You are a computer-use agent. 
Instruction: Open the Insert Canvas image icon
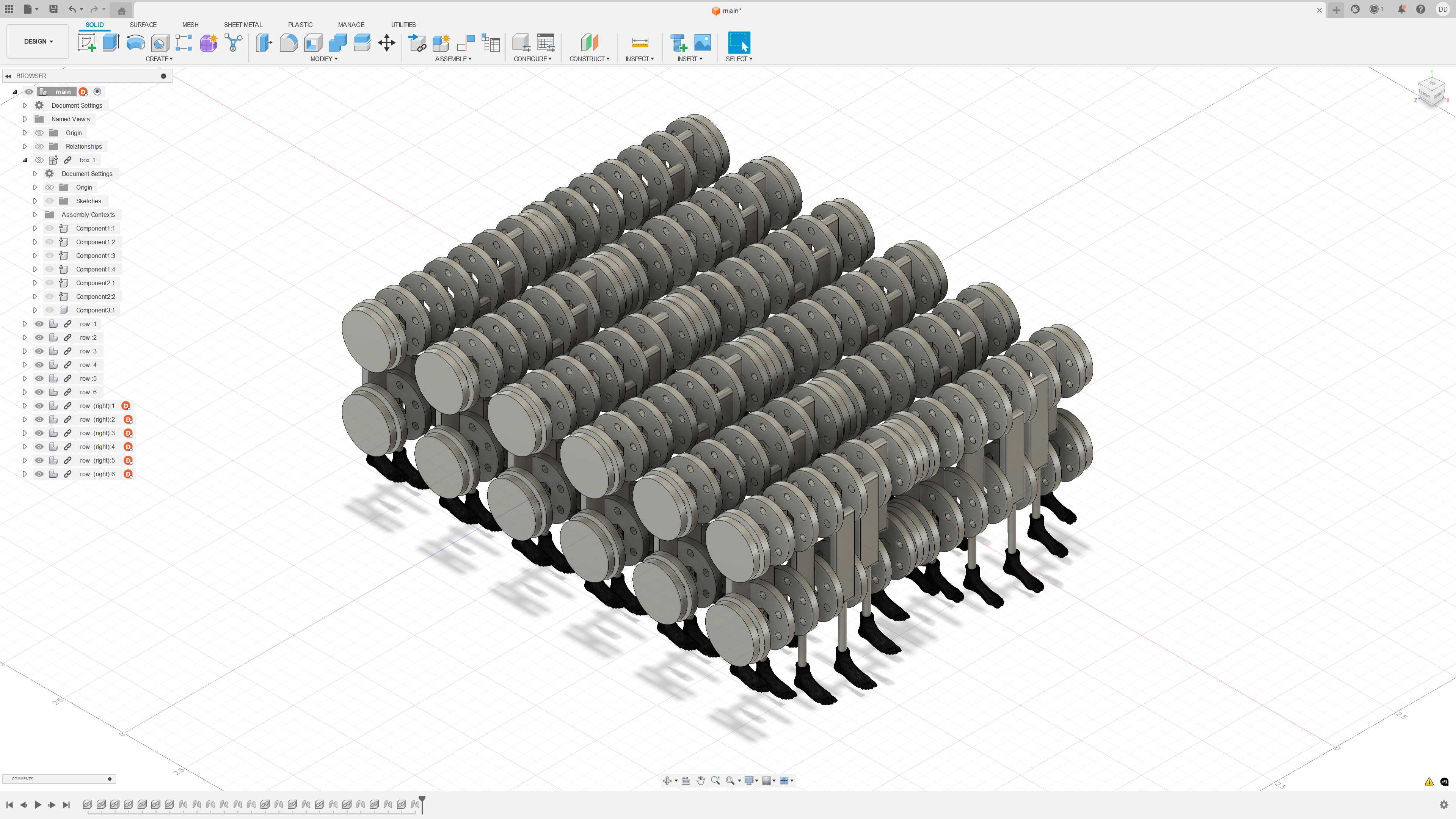(703, 42)
